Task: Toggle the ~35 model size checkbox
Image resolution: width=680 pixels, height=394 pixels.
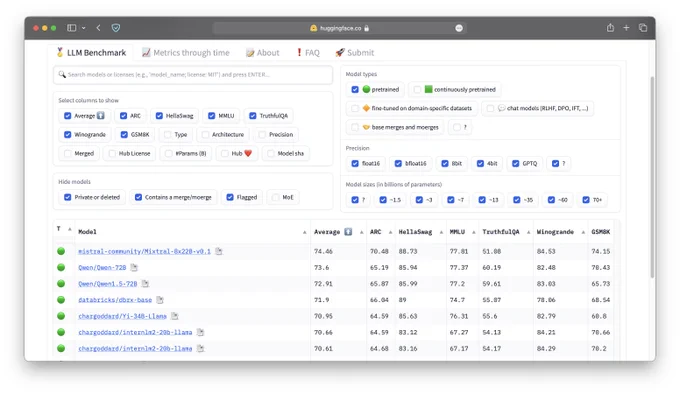Action: pyautogui.click(x=517, y=200)
